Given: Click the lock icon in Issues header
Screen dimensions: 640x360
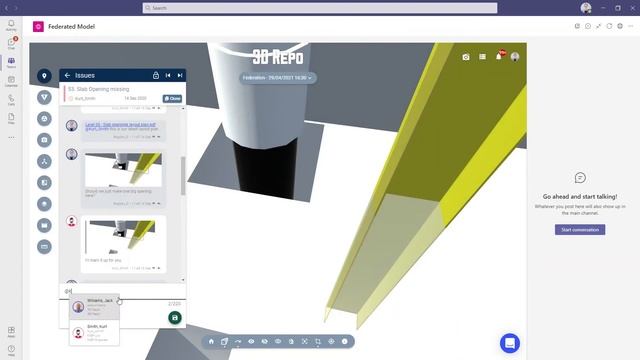Looking at the screenshot, I should click(x=156, y=76).
